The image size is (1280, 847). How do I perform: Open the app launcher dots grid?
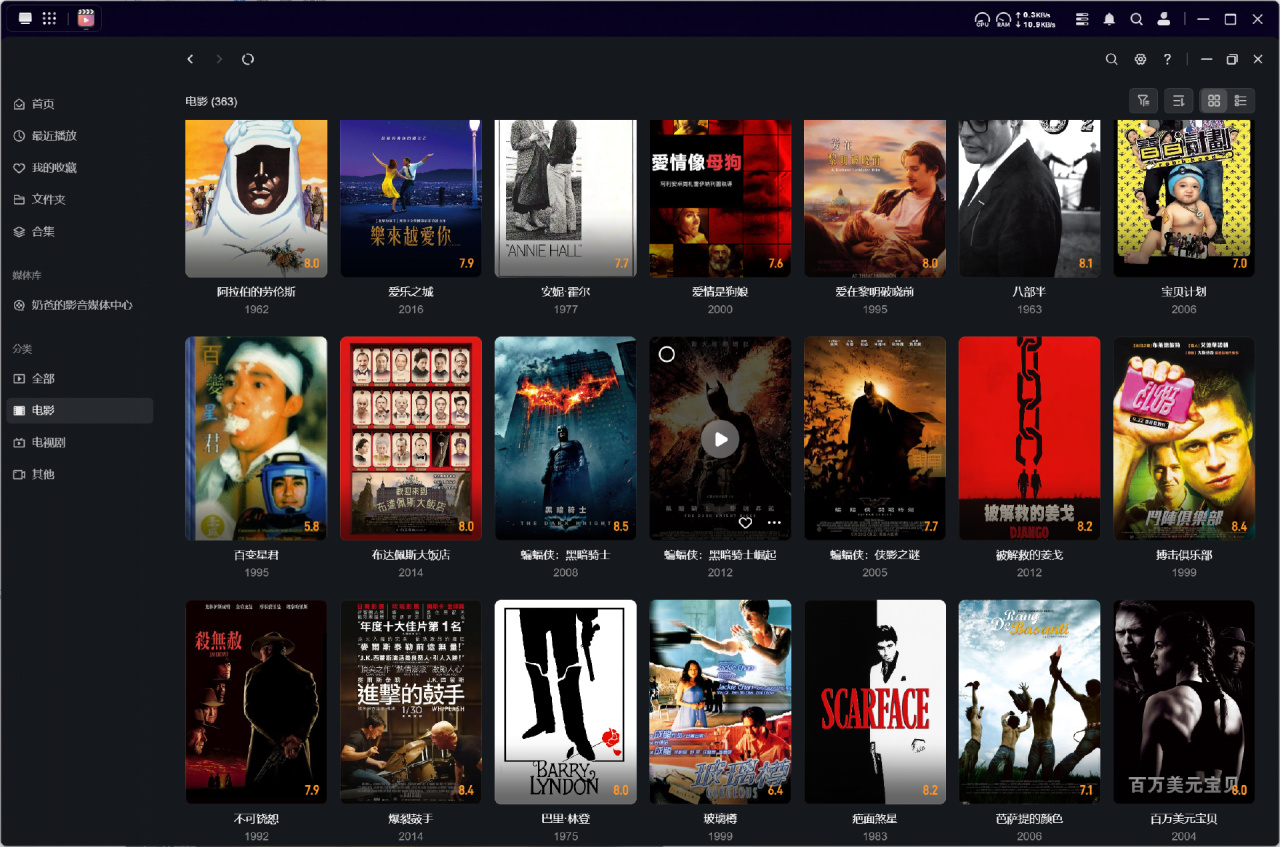click(49, 18)
